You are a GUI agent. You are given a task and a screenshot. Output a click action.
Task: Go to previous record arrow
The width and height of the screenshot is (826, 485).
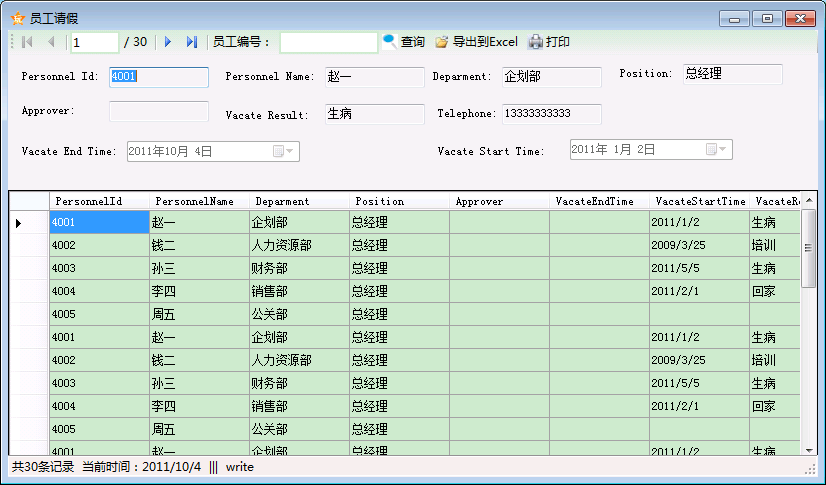point(51,42)
